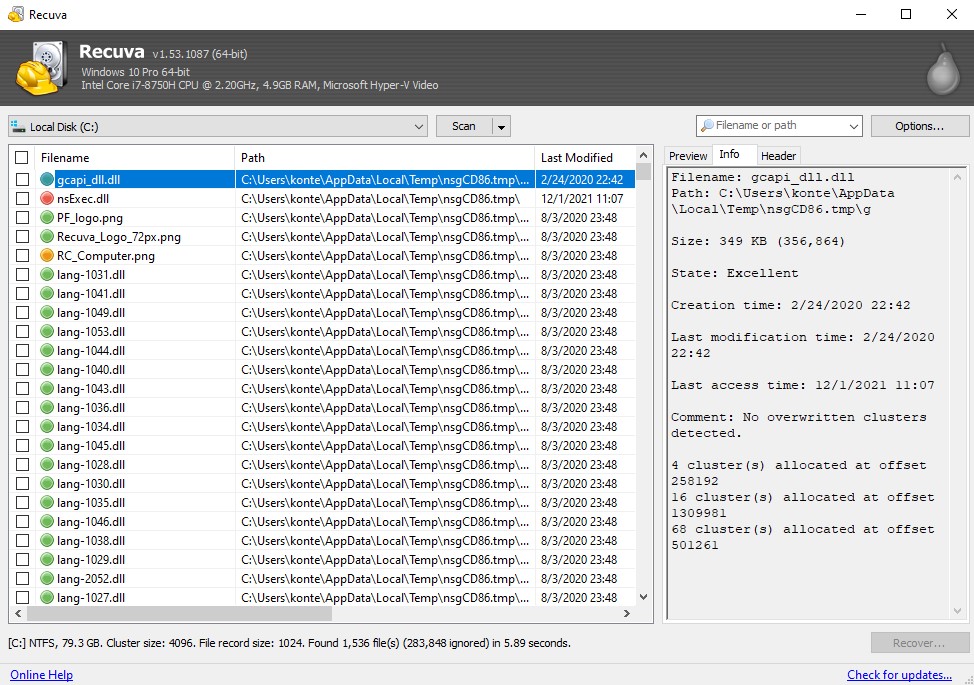Click the green status dot for lang-1049.dll
The height and width of the screenshot is (685, 974).
pos(47,312)
